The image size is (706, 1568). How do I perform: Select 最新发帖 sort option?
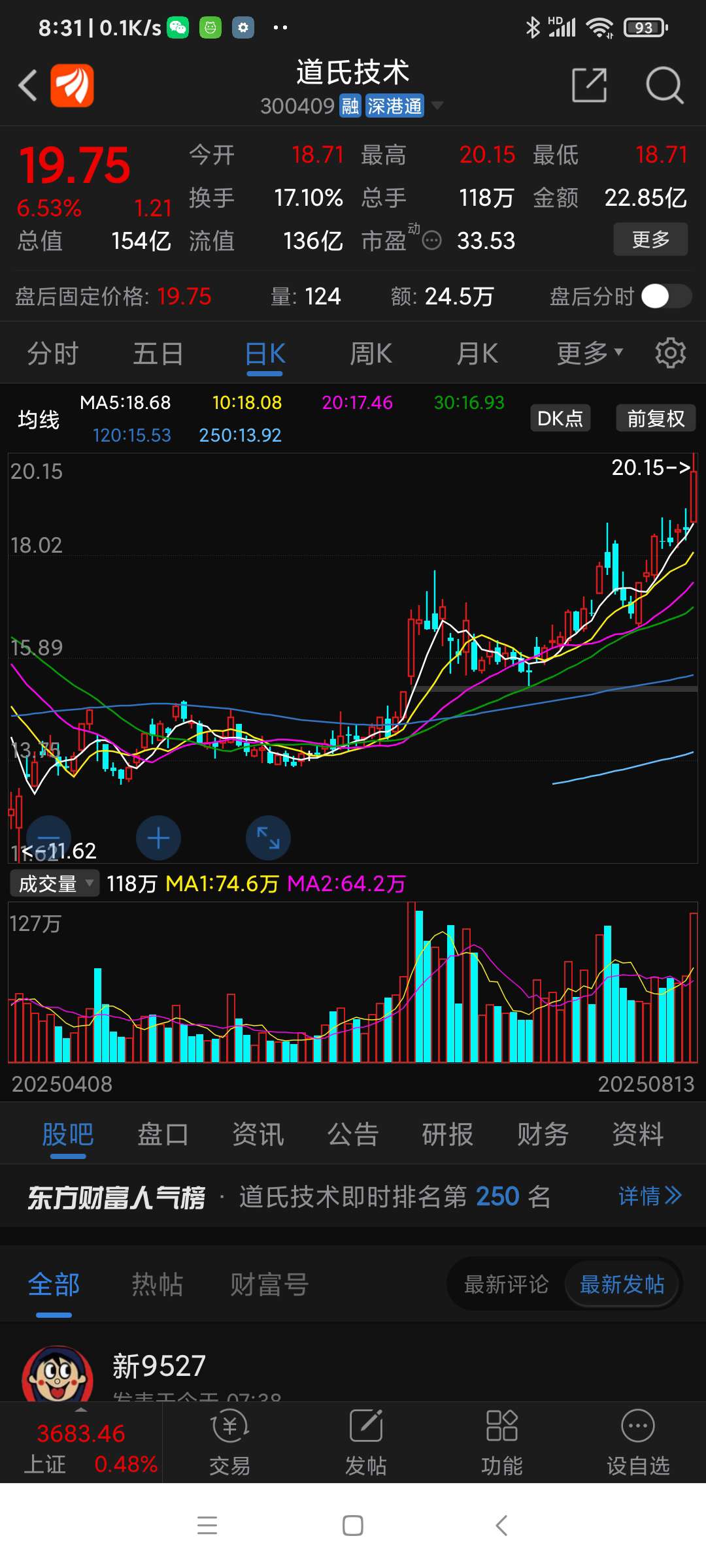622,1284
